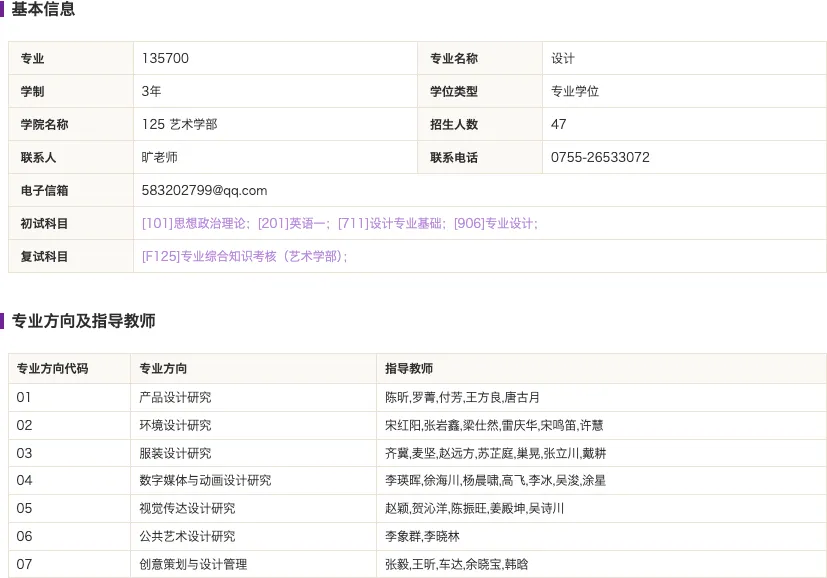Select advisors 李象群,李晓林
This screenshot has width=827, height=578.
(422, 536)
